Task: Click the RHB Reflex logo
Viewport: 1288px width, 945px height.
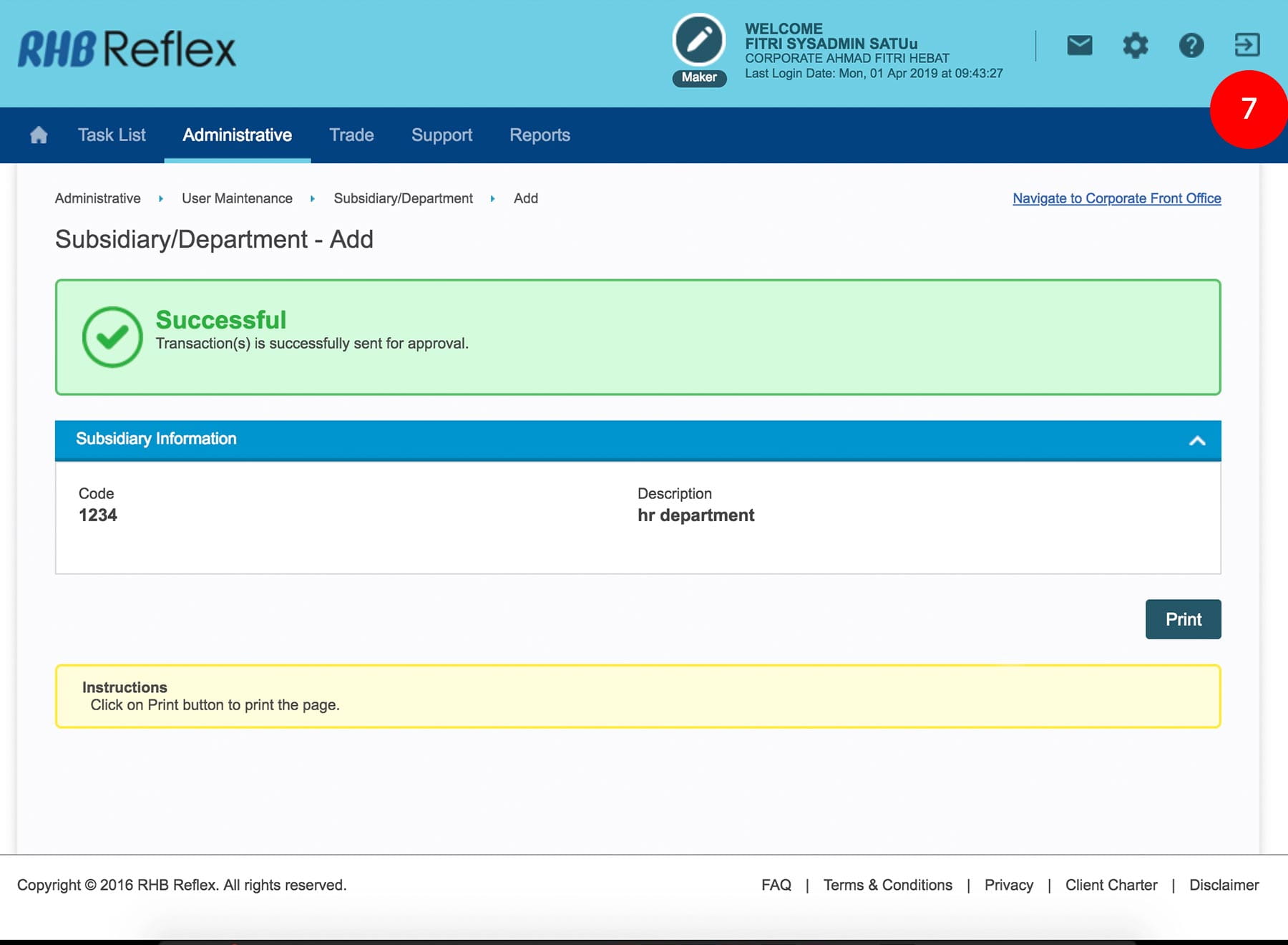Action: tap(127, 49)
